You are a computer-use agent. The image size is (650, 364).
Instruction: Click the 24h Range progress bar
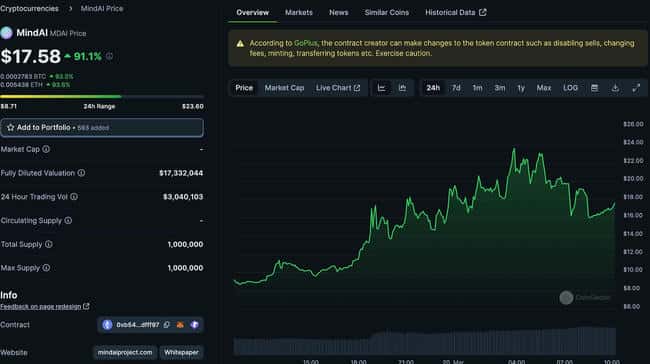pos(102,97)
